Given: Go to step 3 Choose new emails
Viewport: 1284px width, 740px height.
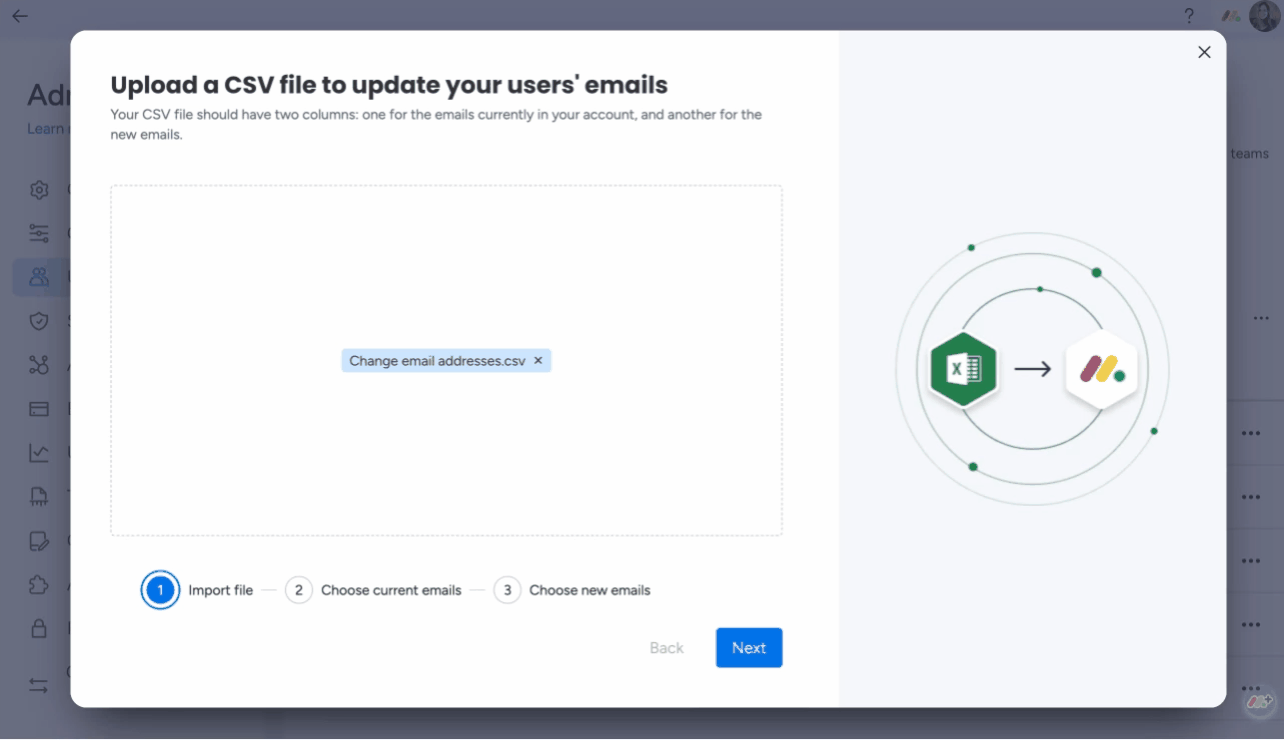Looking at the screenshot, I should [x=572, y=590].
